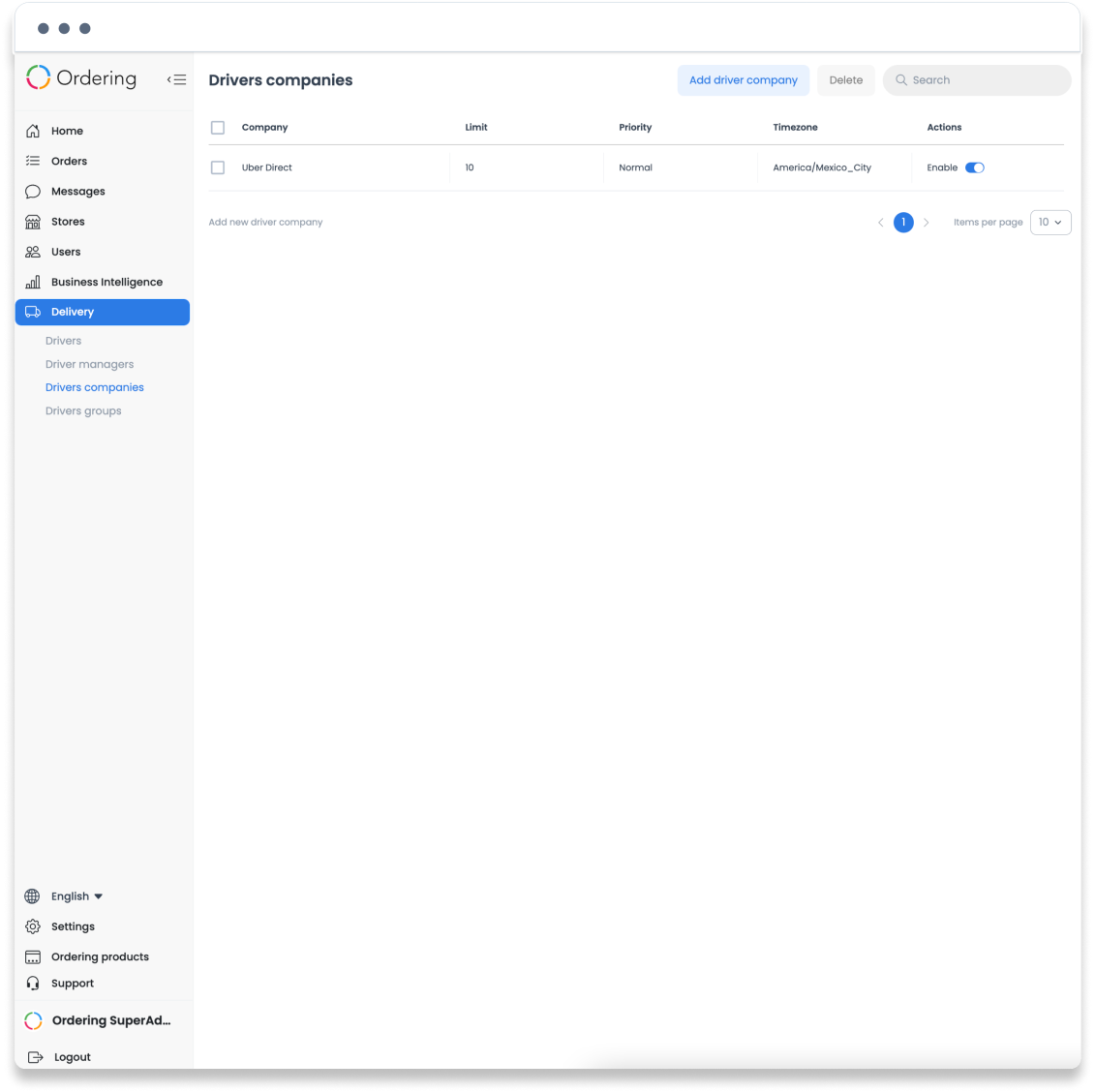The height and width of the screenshot is (1092, 1095).
Task: Click the Timezone column header
Action: point(796,127)
